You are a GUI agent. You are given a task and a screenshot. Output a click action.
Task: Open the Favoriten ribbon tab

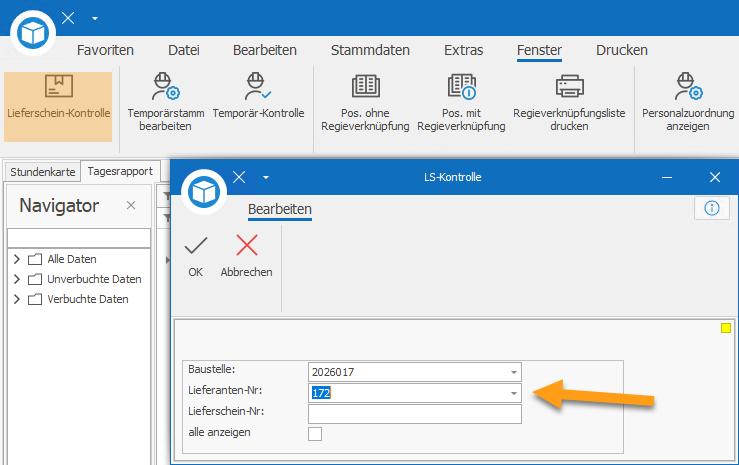pyautogui.click(x=105, y=50)
